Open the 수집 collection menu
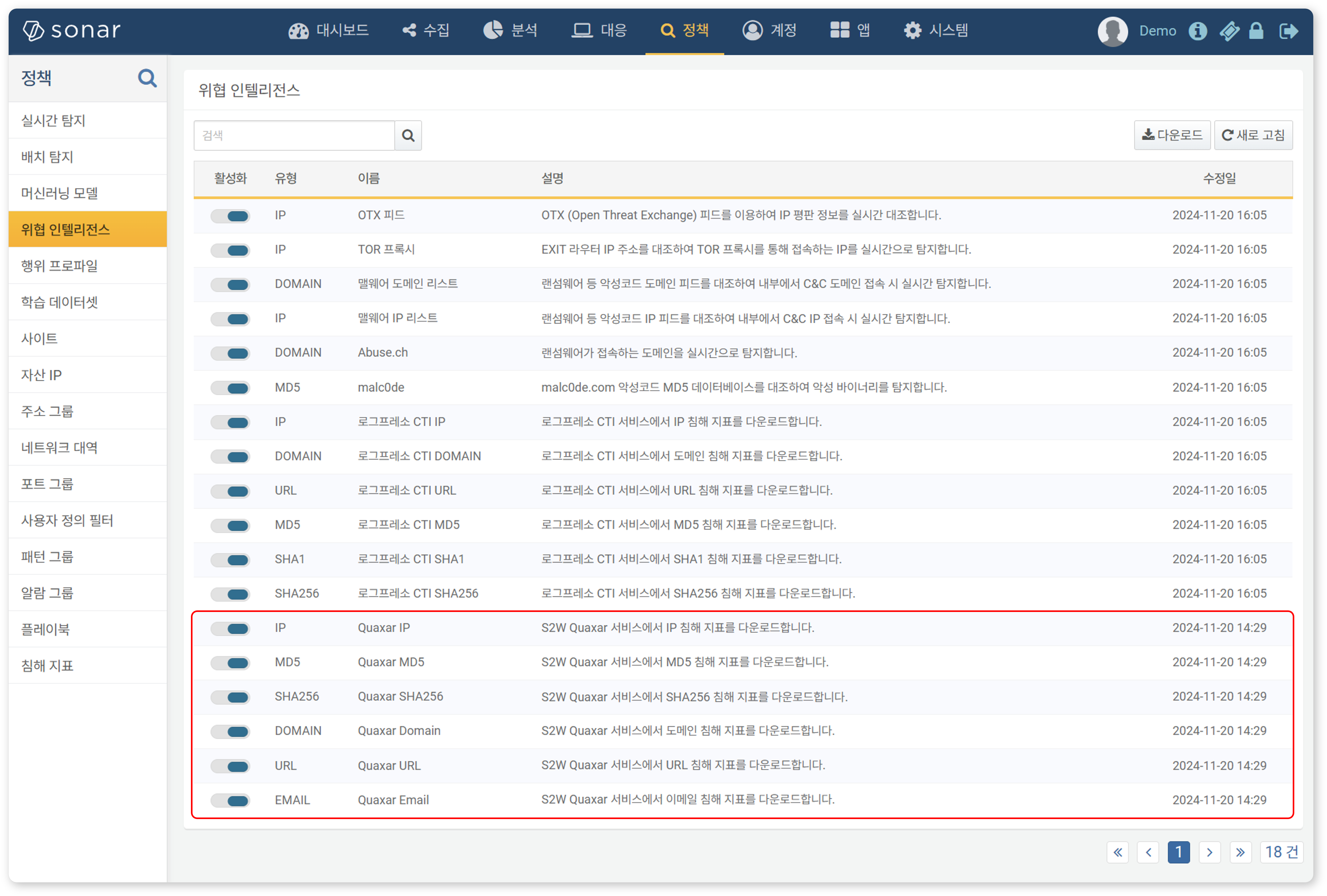The width and height of the screenshot is (1327, 896). pos(426,30)
